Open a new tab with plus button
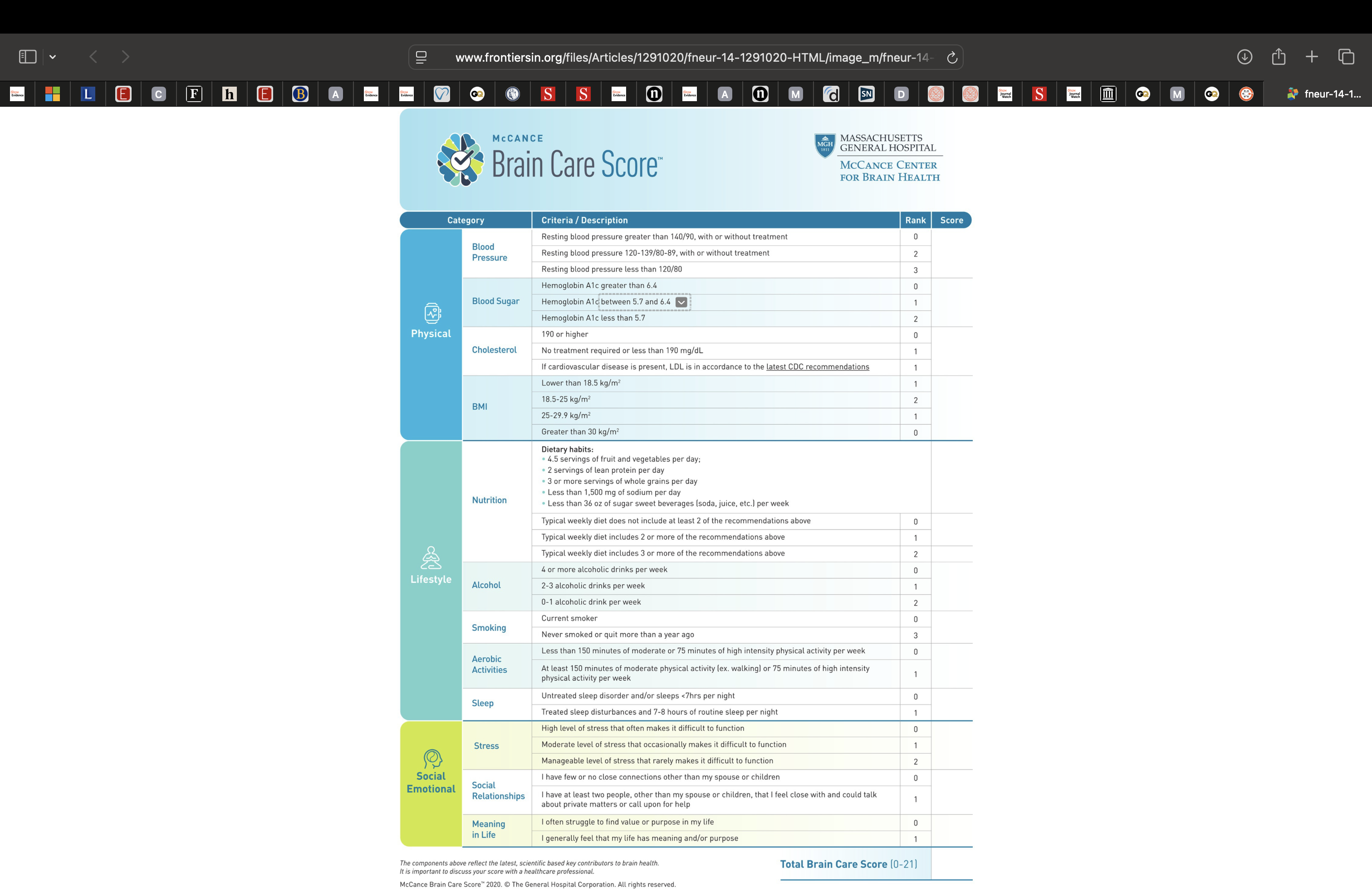This screenshot has width=1372, height=891. tap(1312, 56)
